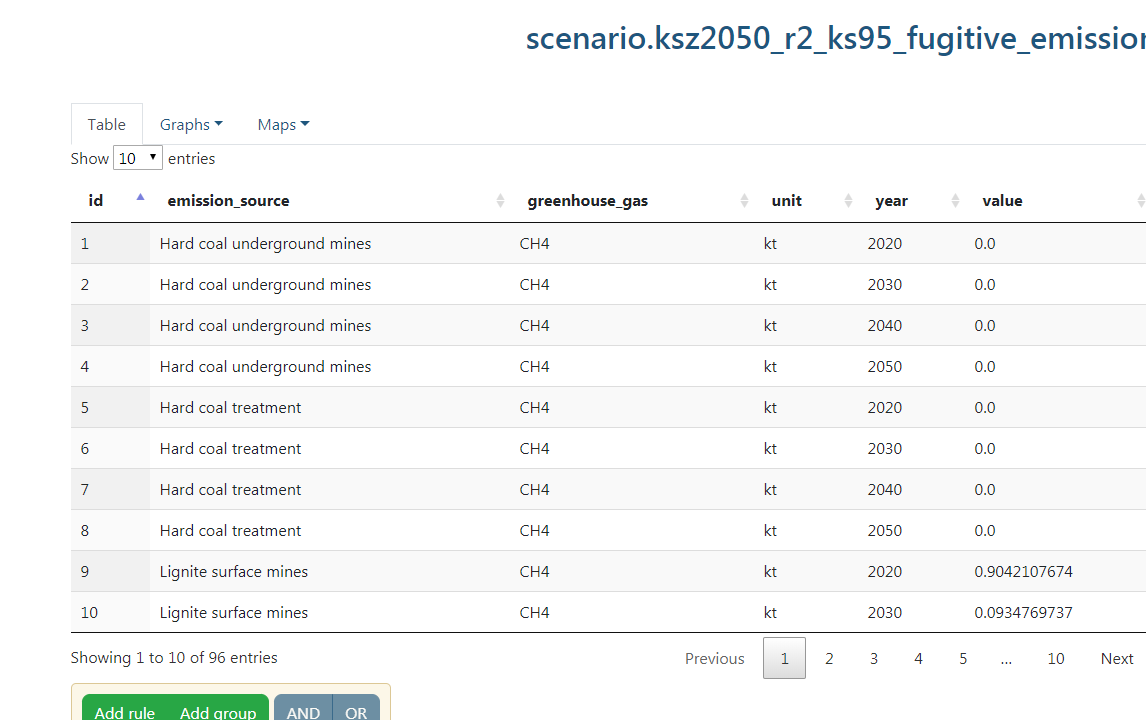Click 'Hard coal treatment' in row 5
This screenshot has width=1146, height=720.
pyautogui.click(x=230, y=407)
